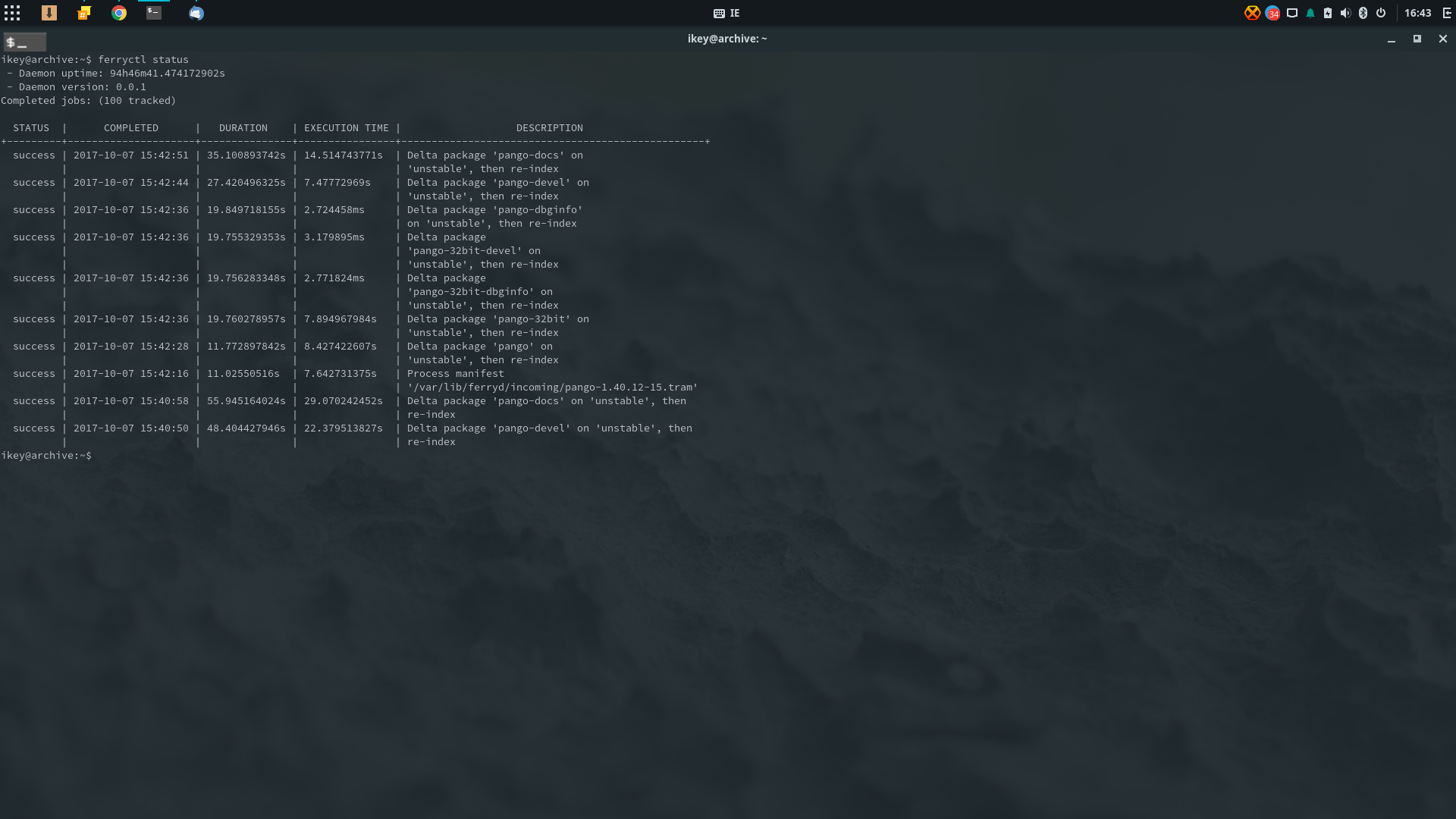The width and height of the screenshot is (1456, 819).
Task: Launch Google Chrome from the panel
Action: click(x=119, y=13)
